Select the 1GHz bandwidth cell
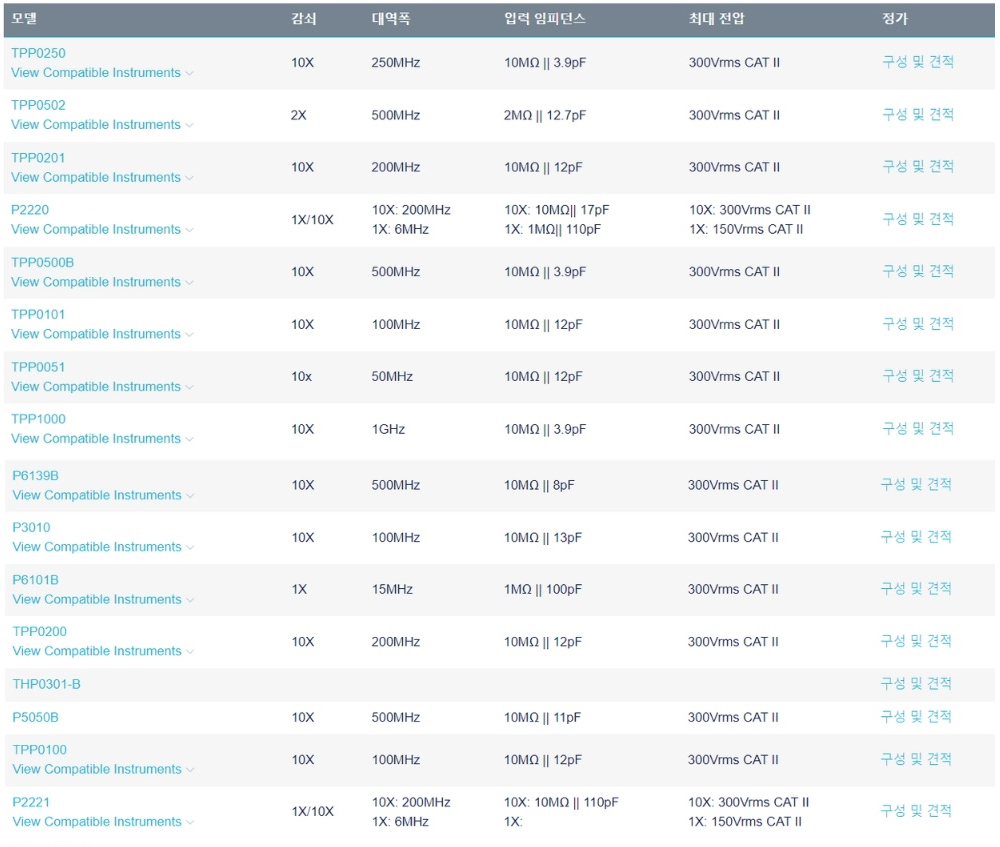Viewport: 1000px width, 847px height. (388, 429)
